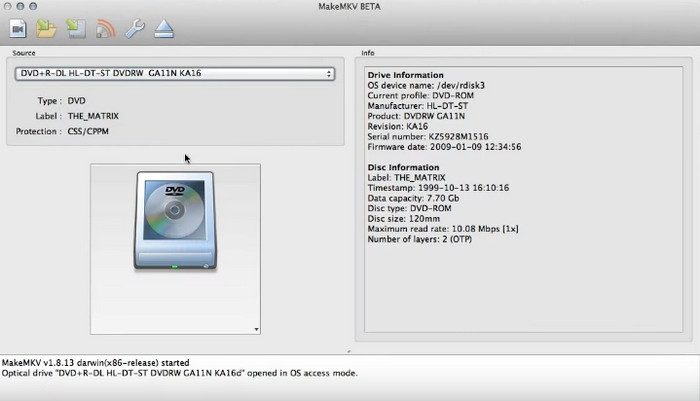Select Serial number KZ5928M1516 line
The image size is (700, 401).
[428, 137]
